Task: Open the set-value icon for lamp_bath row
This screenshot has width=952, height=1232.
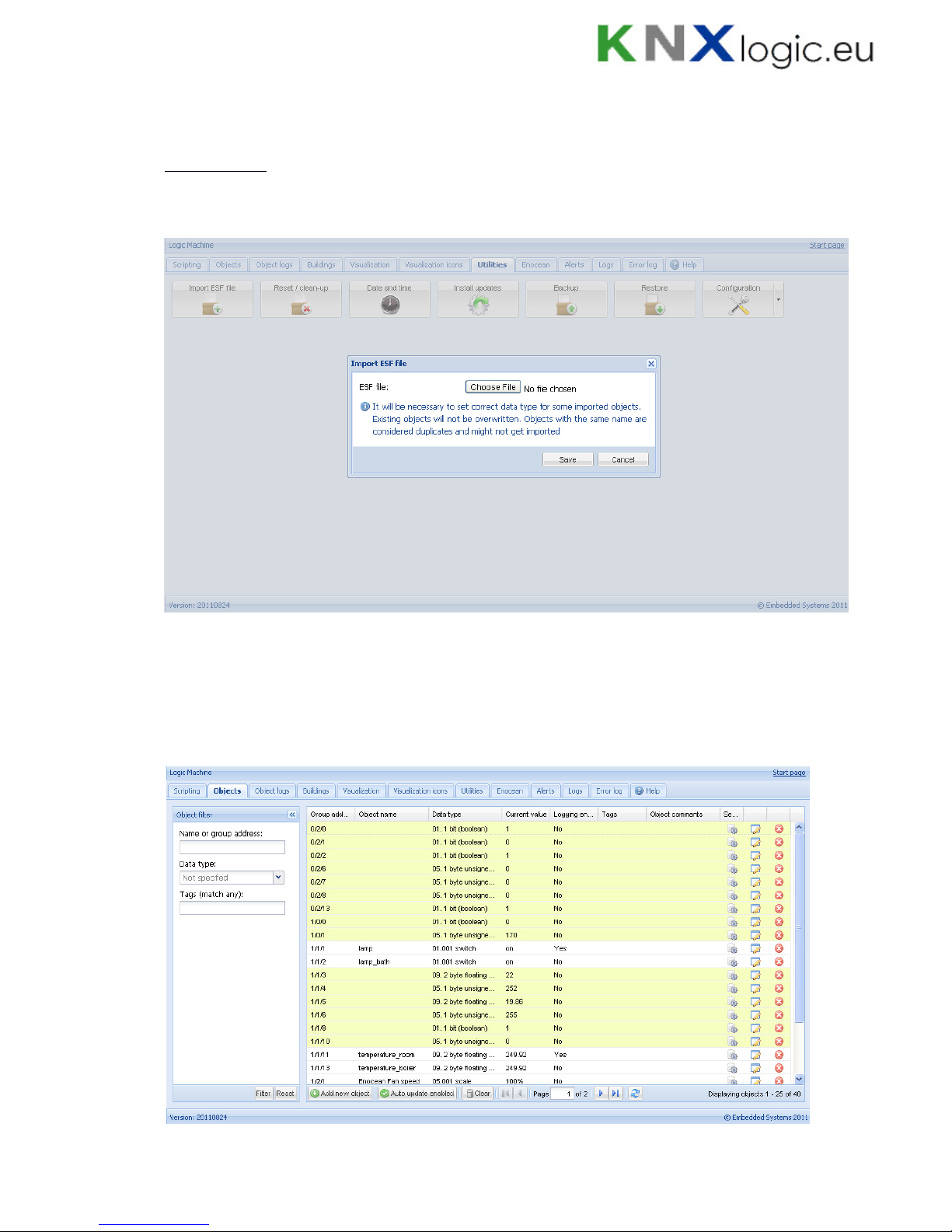Action: (732, 962)
